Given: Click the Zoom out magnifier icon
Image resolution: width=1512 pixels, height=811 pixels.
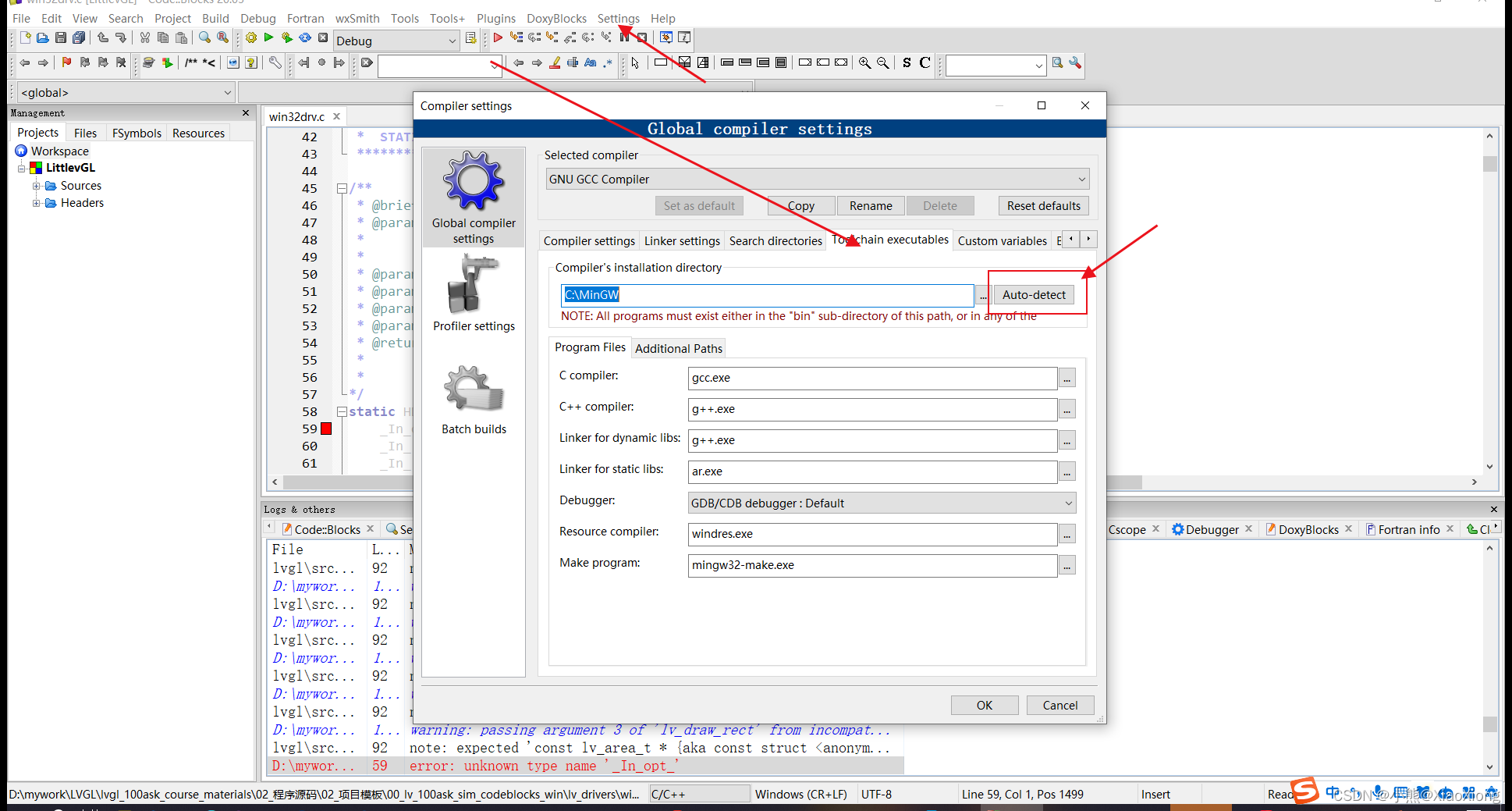Looking at the screenshot, I should click(x=882, y=62).
